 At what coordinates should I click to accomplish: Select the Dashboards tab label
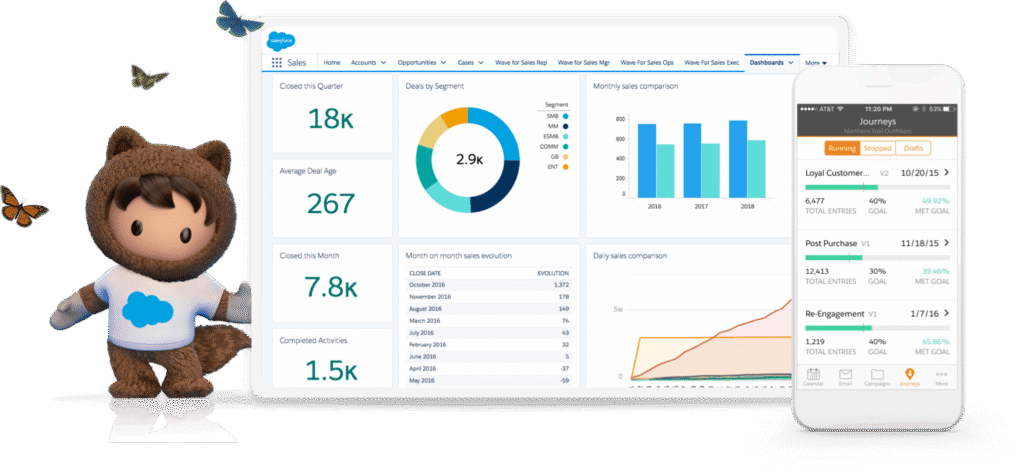point(766,63)
